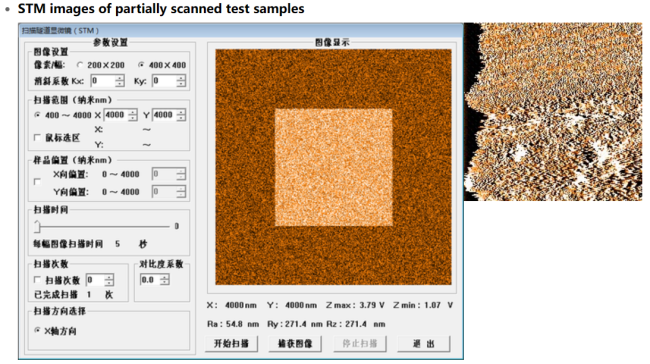Viewport: 650px width, 364px height.
Task: Enable the sample offset checkbox
Action: (x=37, y=182)
